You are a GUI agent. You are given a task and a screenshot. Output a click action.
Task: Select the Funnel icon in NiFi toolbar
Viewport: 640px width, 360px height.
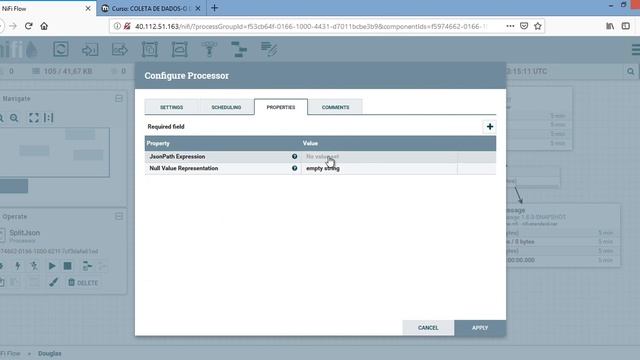click(209, 49)
